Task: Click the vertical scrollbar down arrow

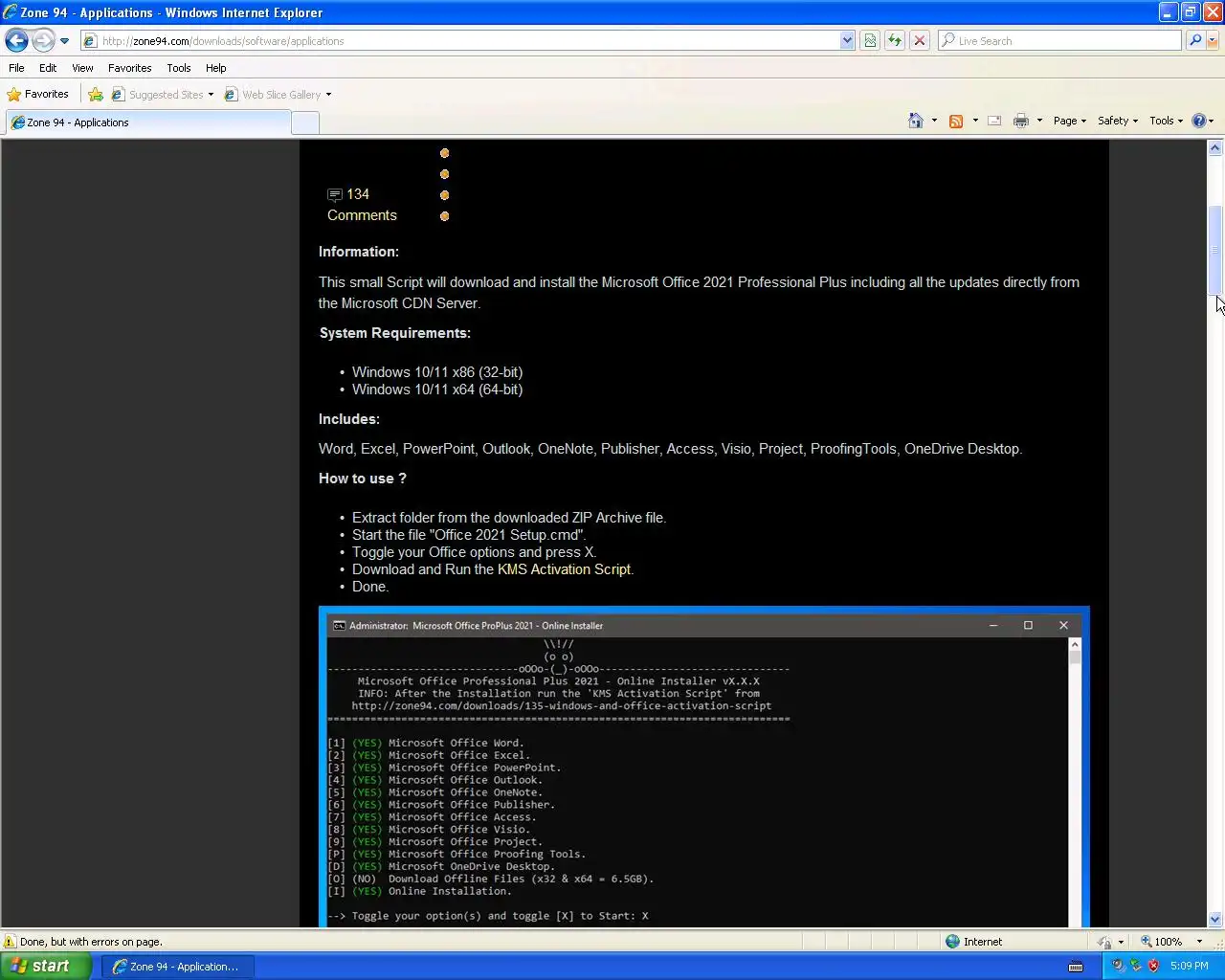Action: pyautogui.click(x=1214, y=919)
